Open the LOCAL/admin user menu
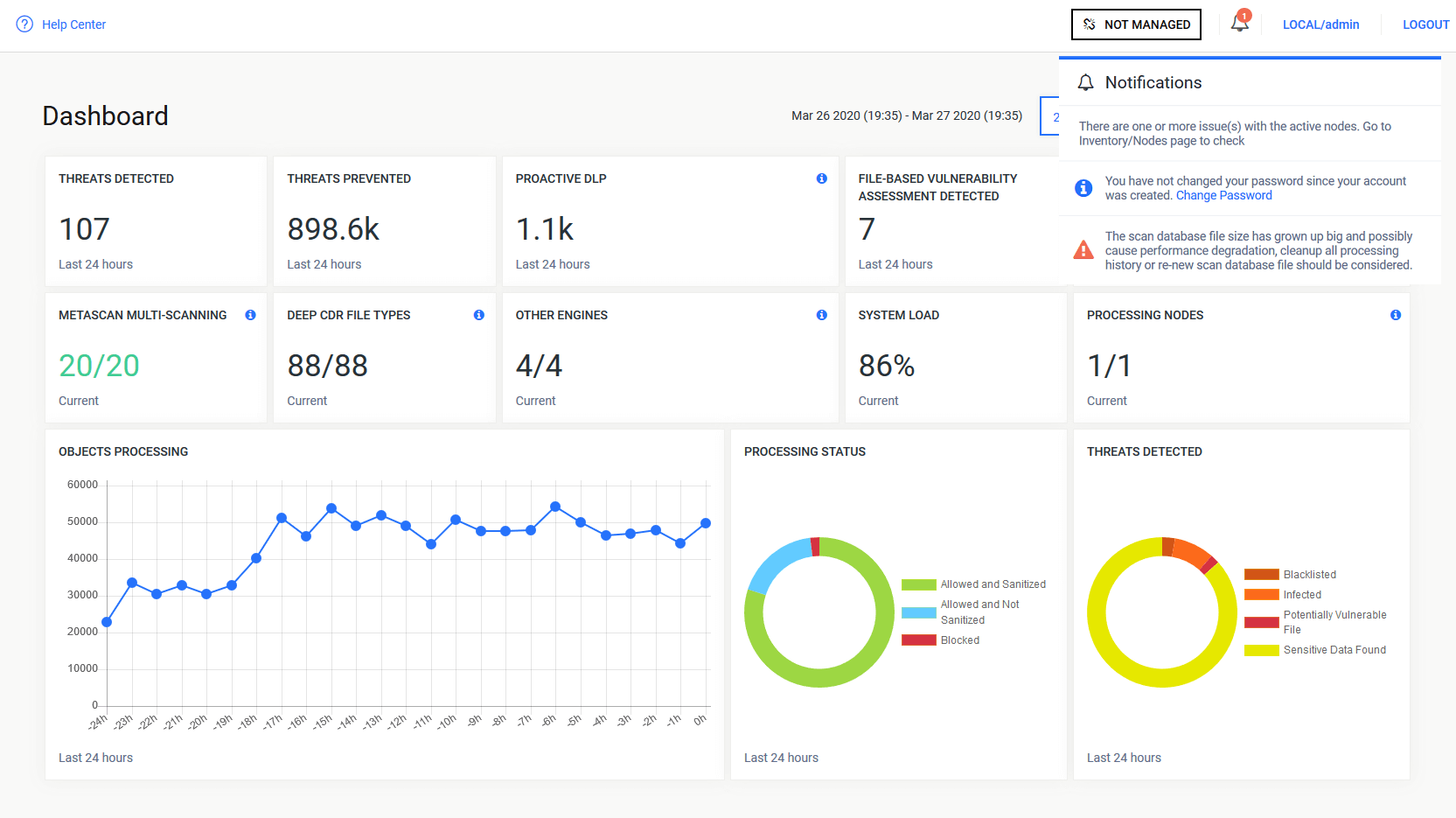Viewport: 1456px width, 818px height. [x=1320, y=24]
